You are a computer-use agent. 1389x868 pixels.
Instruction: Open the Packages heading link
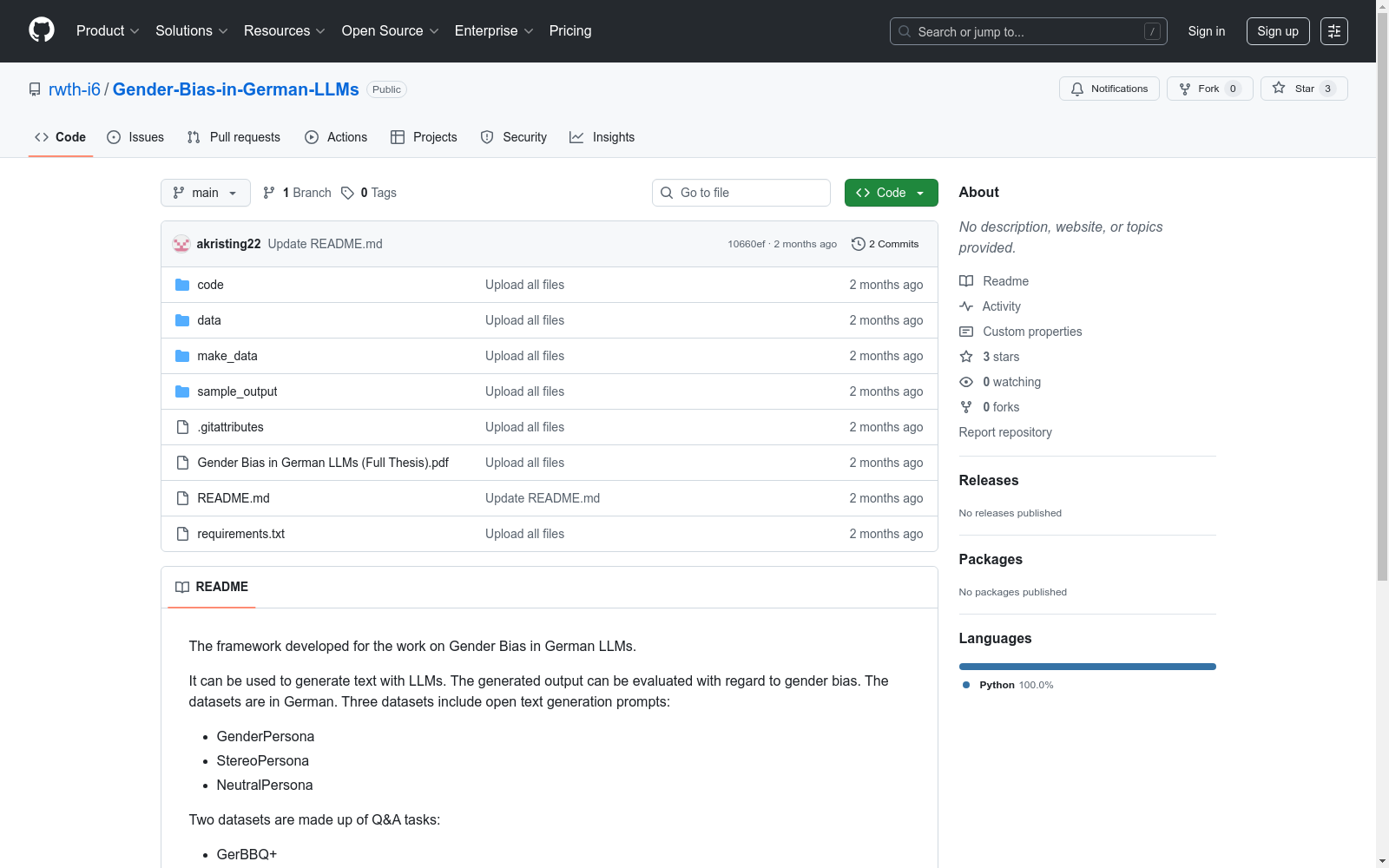tap(991, 559)
